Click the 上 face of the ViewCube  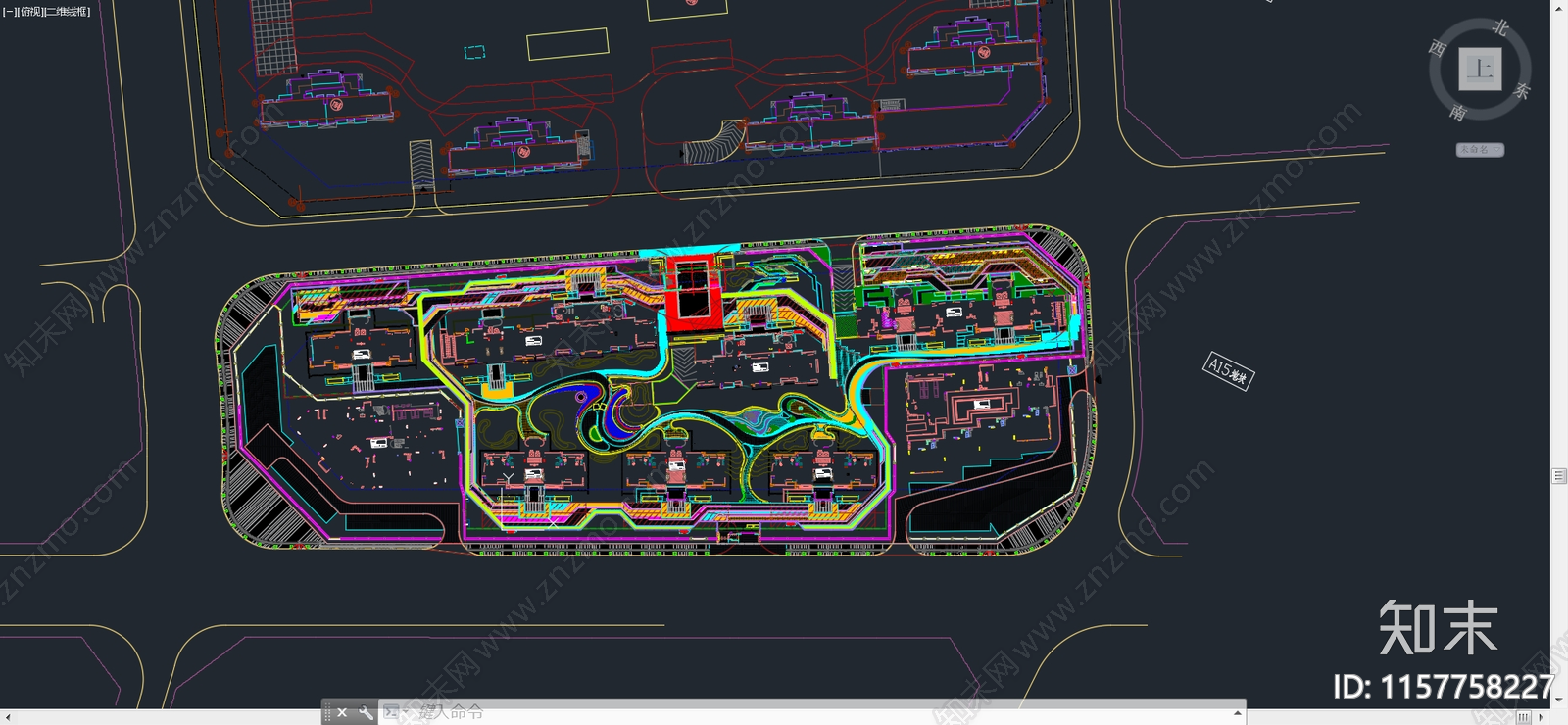(1480, 70)
